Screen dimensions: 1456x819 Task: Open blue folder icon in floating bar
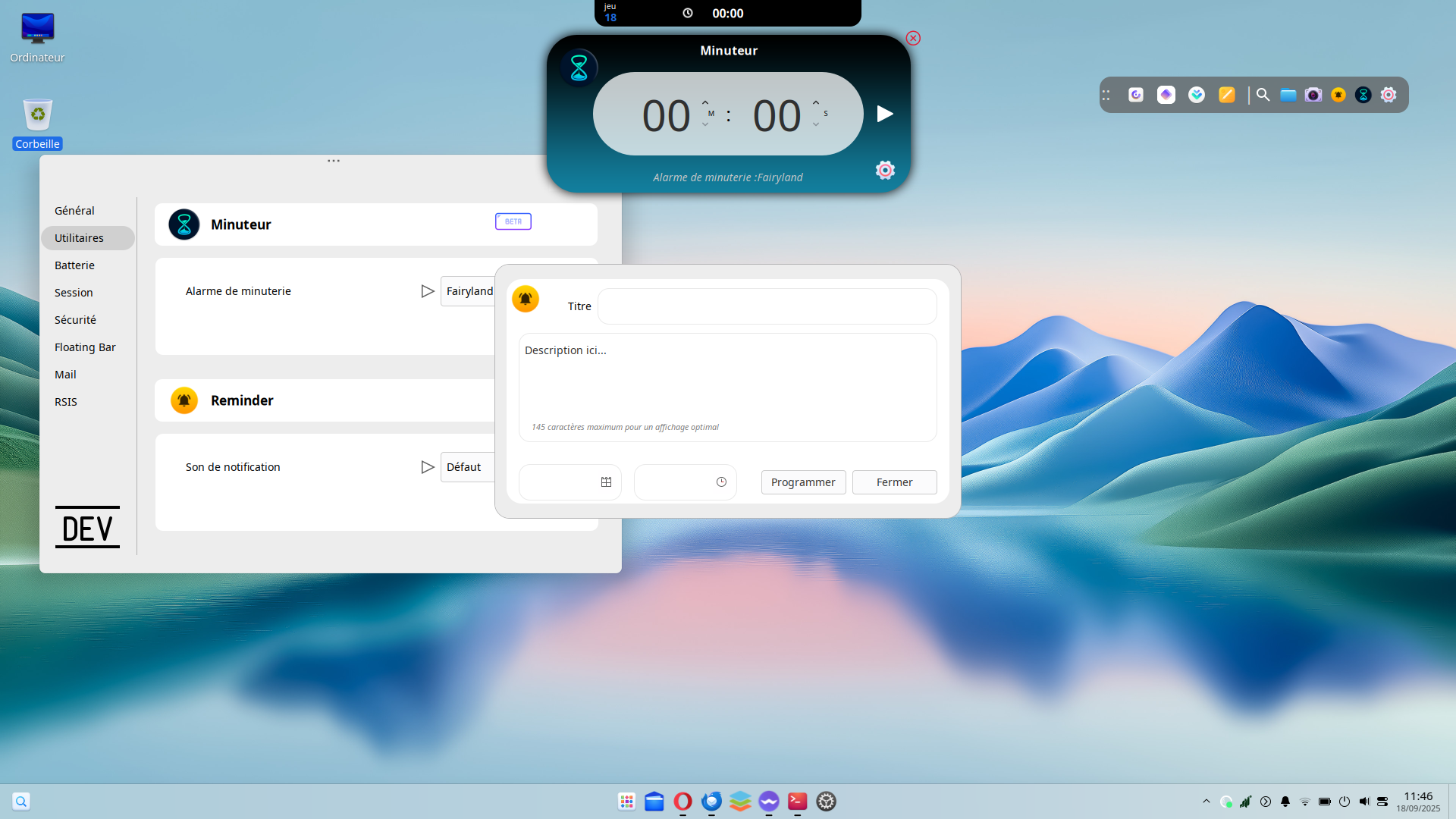click(x=1288, y=95)
